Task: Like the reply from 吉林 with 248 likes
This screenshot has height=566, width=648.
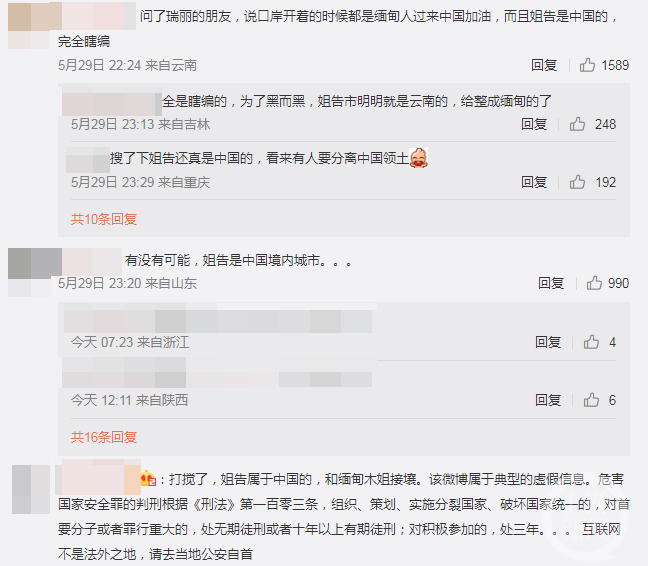Action: click(x=577, y=124)
